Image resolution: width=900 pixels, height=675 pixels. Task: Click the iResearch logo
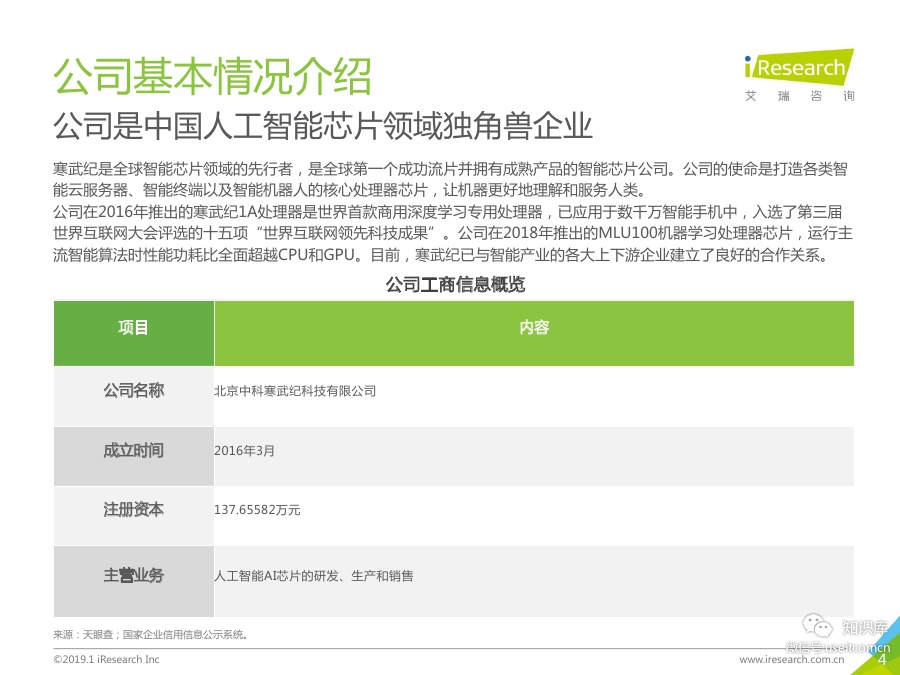[x=798, y=67]
